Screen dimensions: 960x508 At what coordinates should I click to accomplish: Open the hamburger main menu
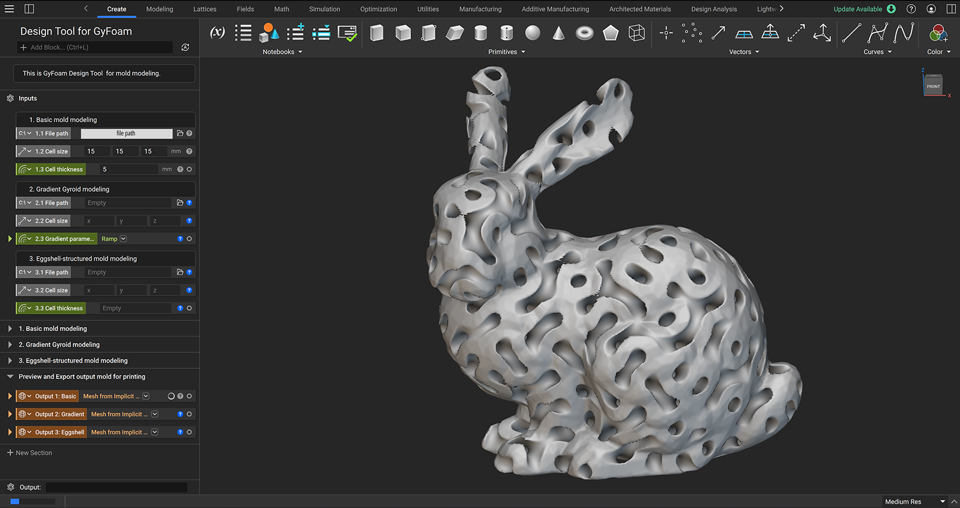[9, 9]
